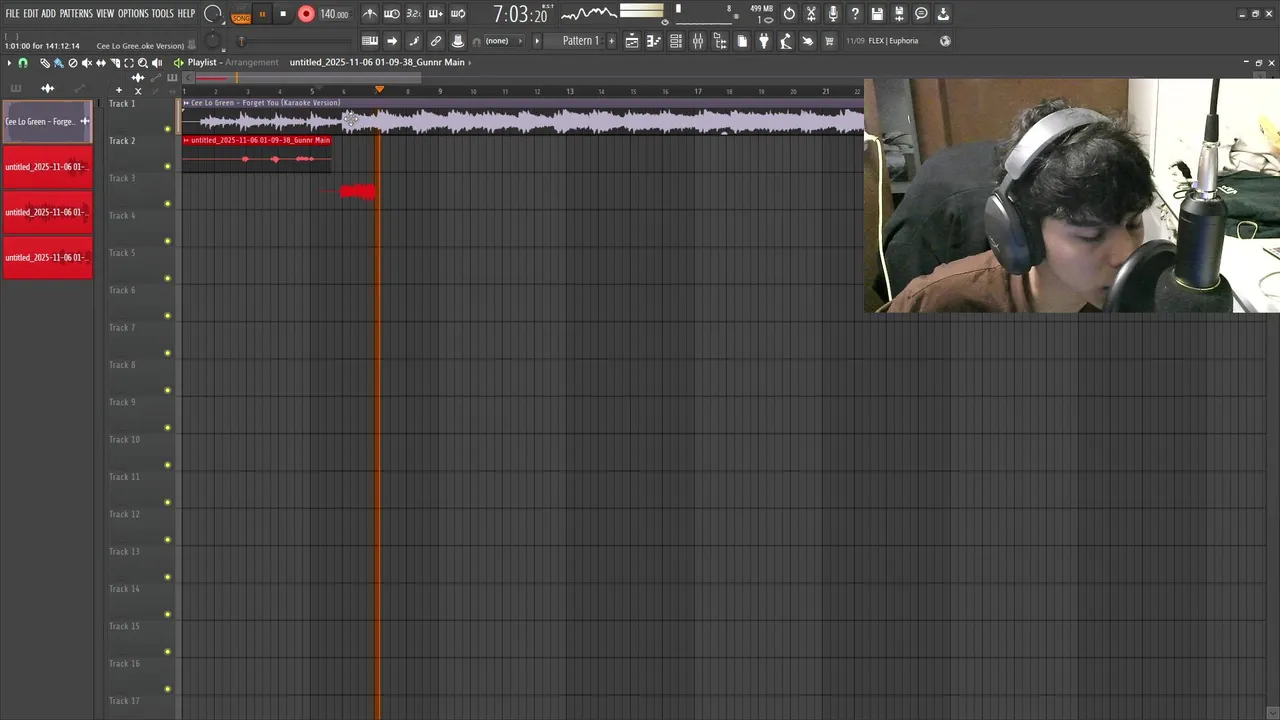Expand untitled_2025-11-06 Gunnr Main breadcrumb arrow

[470, 62]
